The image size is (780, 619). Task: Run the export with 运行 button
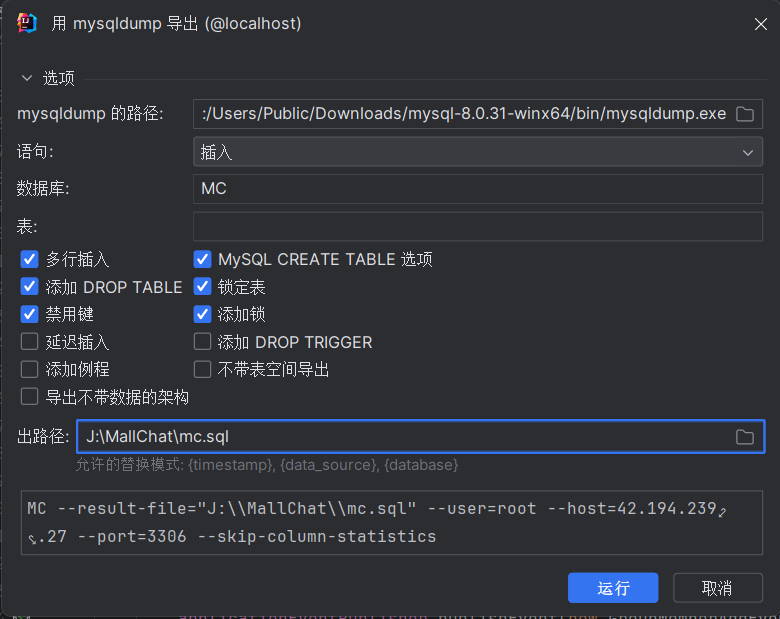click(613, 588)
